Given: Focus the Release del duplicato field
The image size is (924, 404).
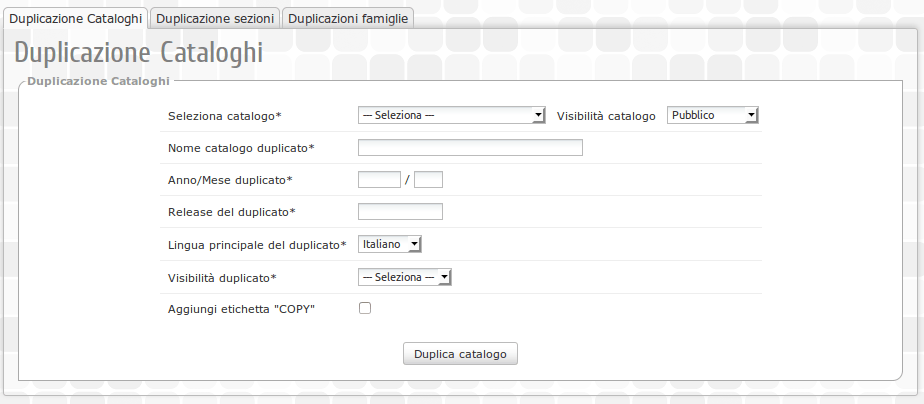Looking at the screenshot, I should 400,211.
